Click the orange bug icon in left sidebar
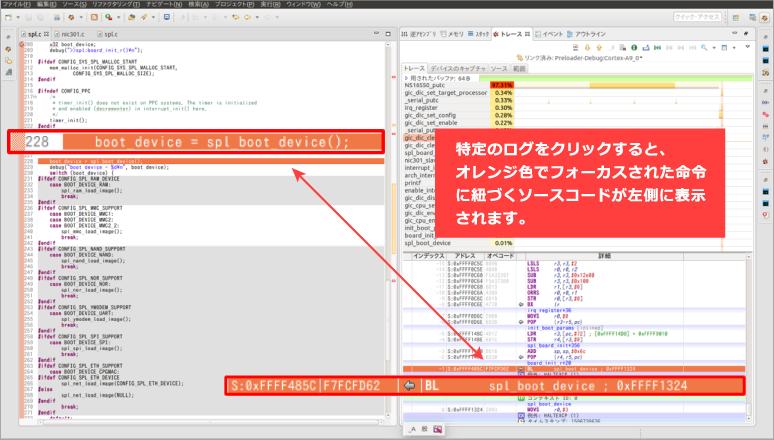Viewport: 774px width, 440px height. pos(8,49)
